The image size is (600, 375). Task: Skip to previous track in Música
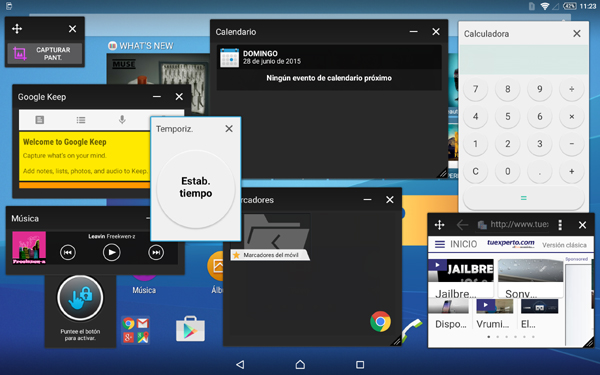[68, 253]
